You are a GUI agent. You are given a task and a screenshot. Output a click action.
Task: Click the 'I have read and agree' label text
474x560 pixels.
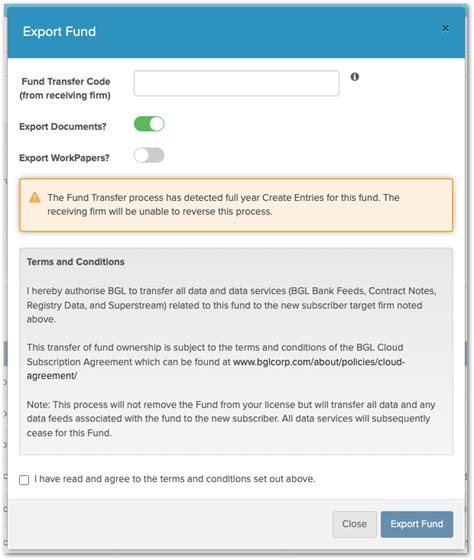pyautogui.click(x=175, y=479)
